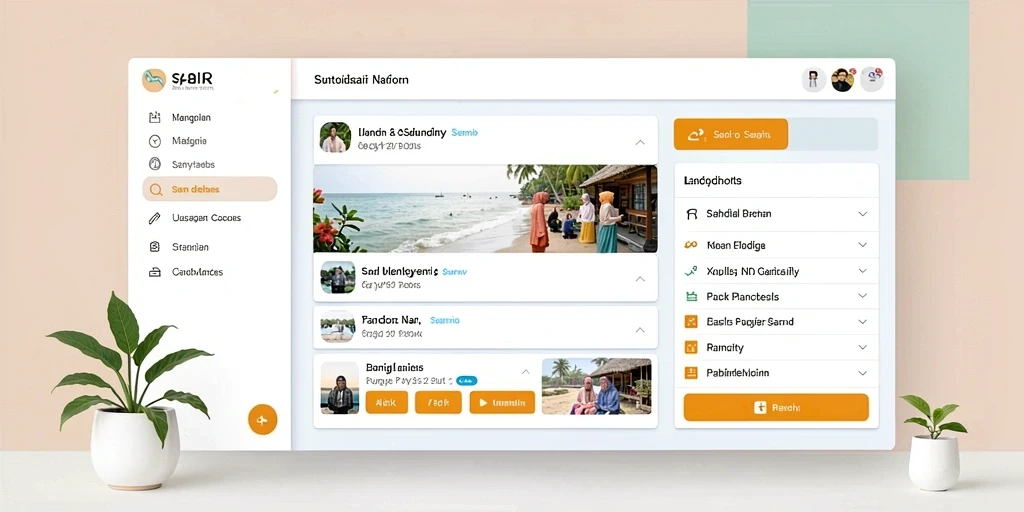Image resolution: width=1024 pixels, height=512 pixels.
Task: Click the rightmost avatar with notification badge
Action: pos(872,79)
